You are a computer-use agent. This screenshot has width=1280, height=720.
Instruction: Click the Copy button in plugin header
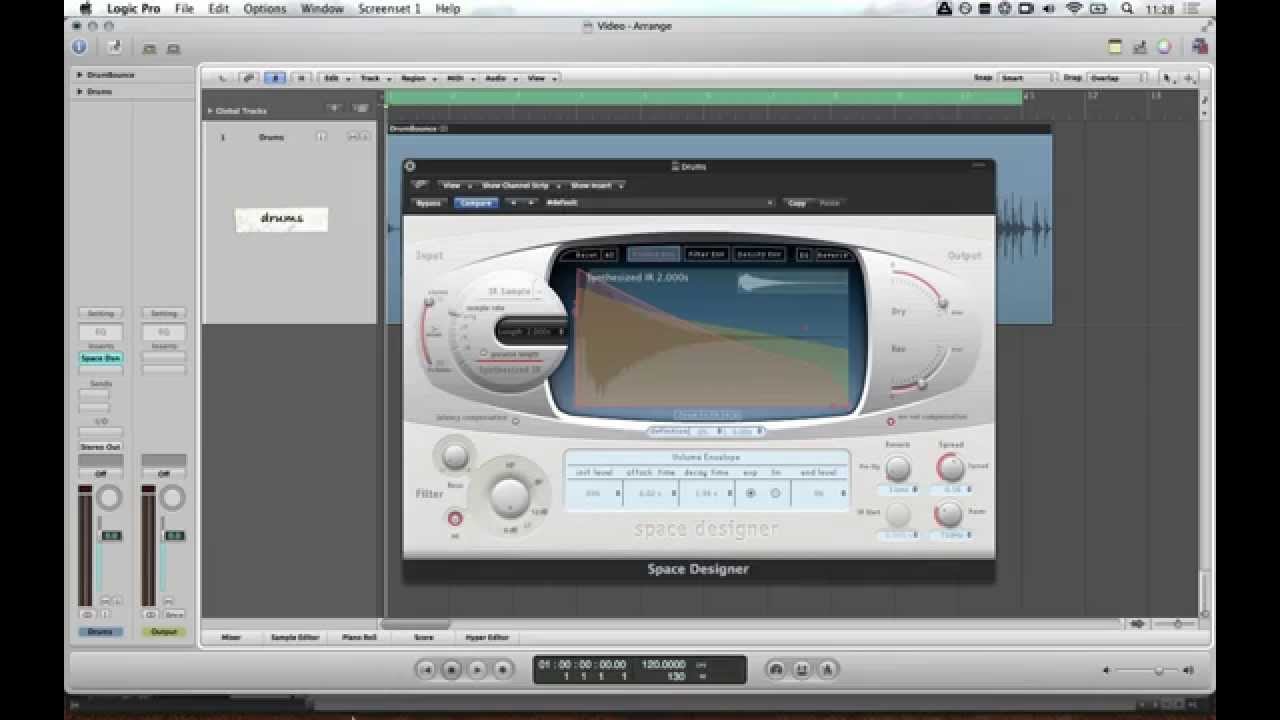click(x=797, y=203)
